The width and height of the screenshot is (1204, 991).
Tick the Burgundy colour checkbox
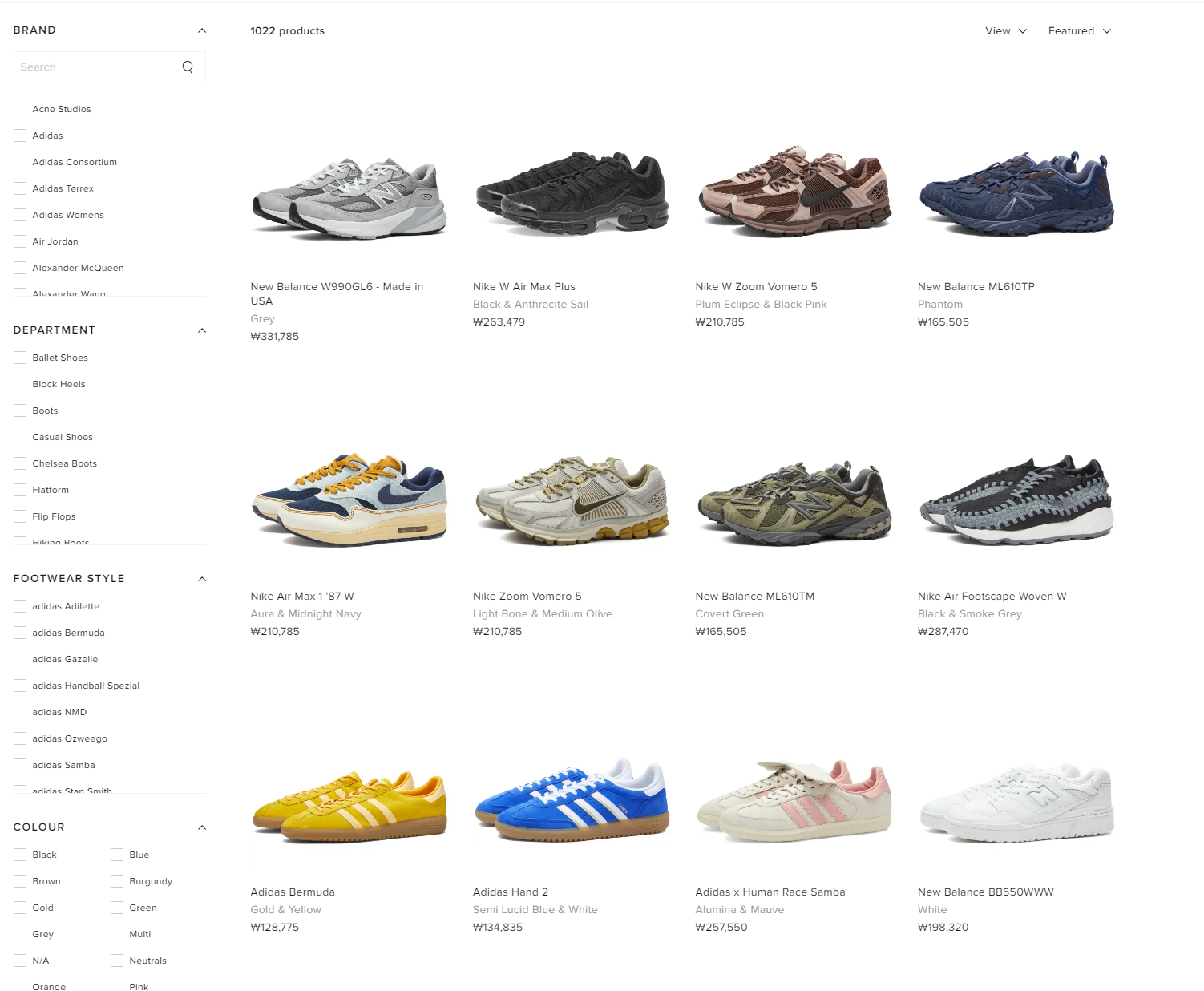[117, 881]
